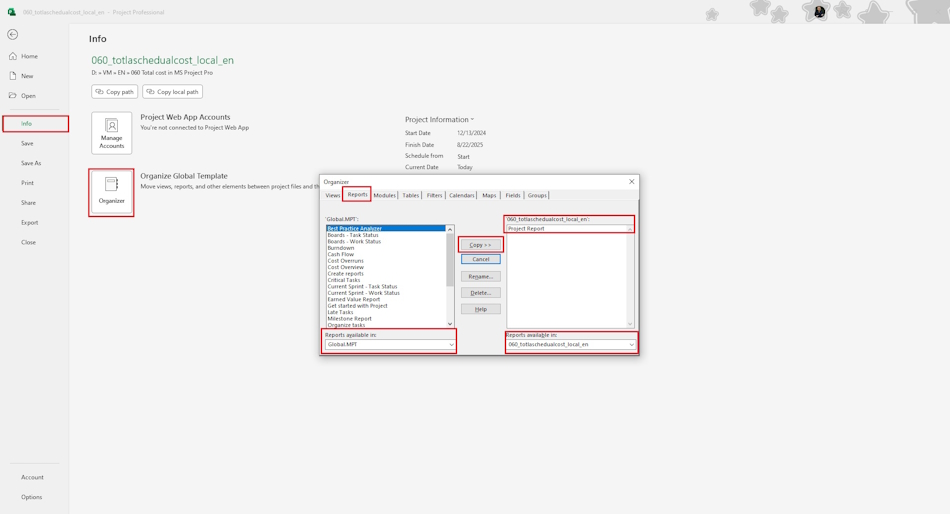Expand the Project Information dropdown
This screenshot has width=950, height=514.
(439, 119)
